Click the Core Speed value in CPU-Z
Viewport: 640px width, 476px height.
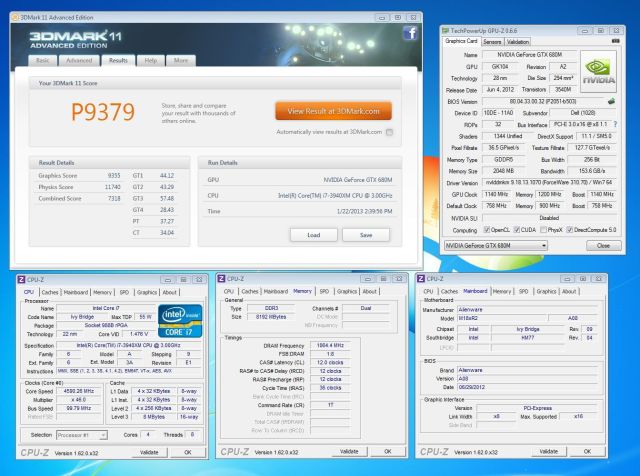[79, 391]
